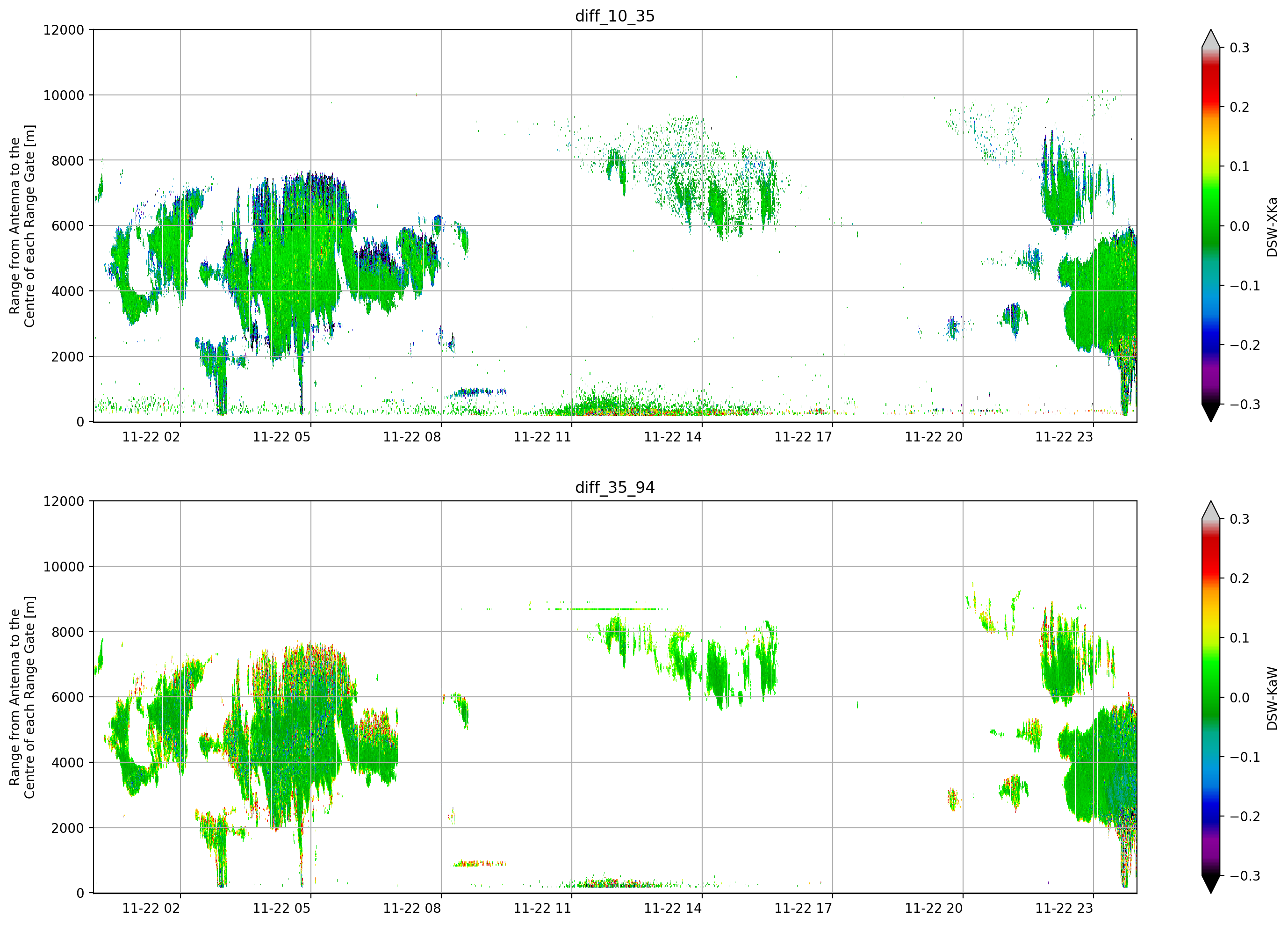
Task: Click the '11-22 23' x-tick label in diff_35_94
Action: [x=1064, y=909]
